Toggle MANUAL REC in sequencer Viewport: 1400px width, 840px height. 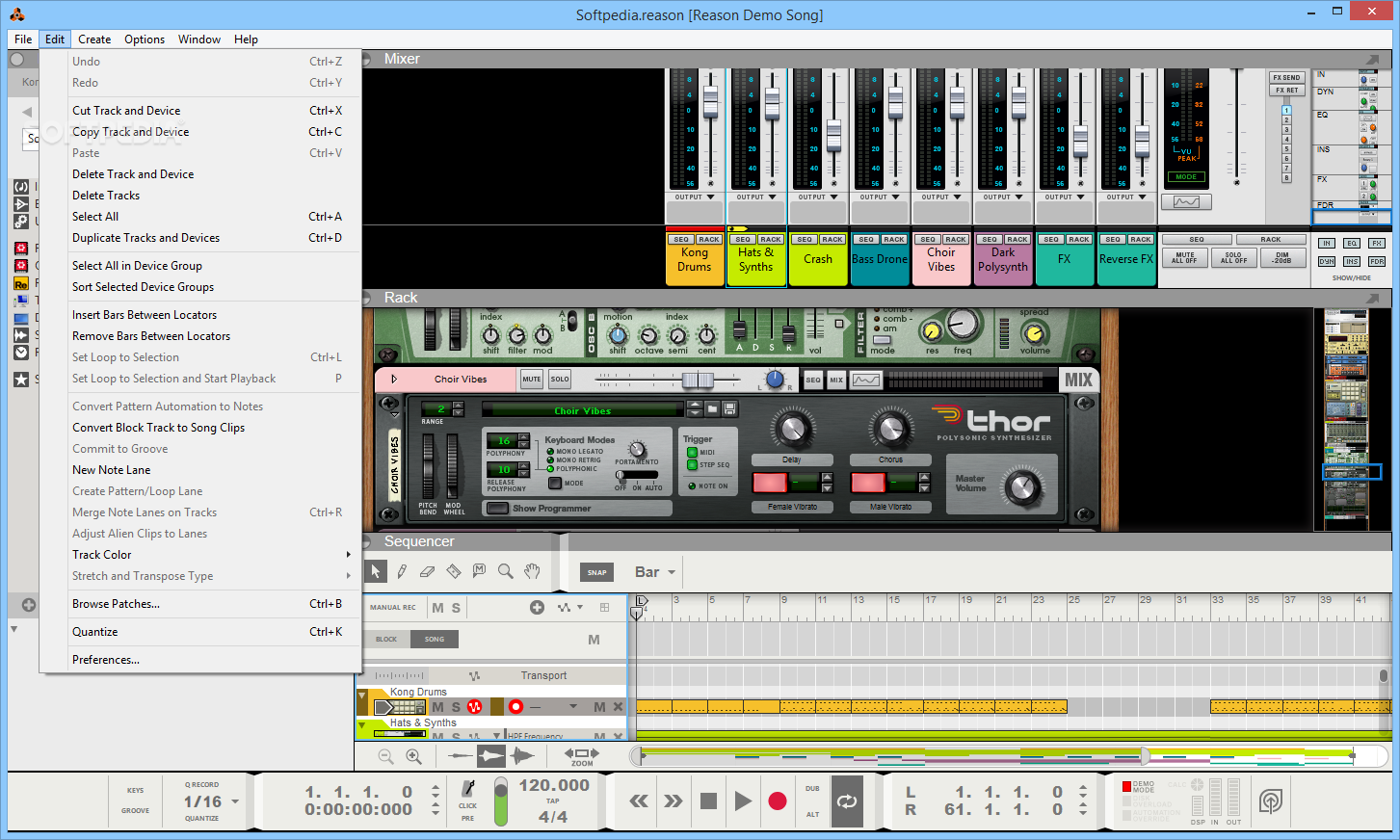[393, 607]
